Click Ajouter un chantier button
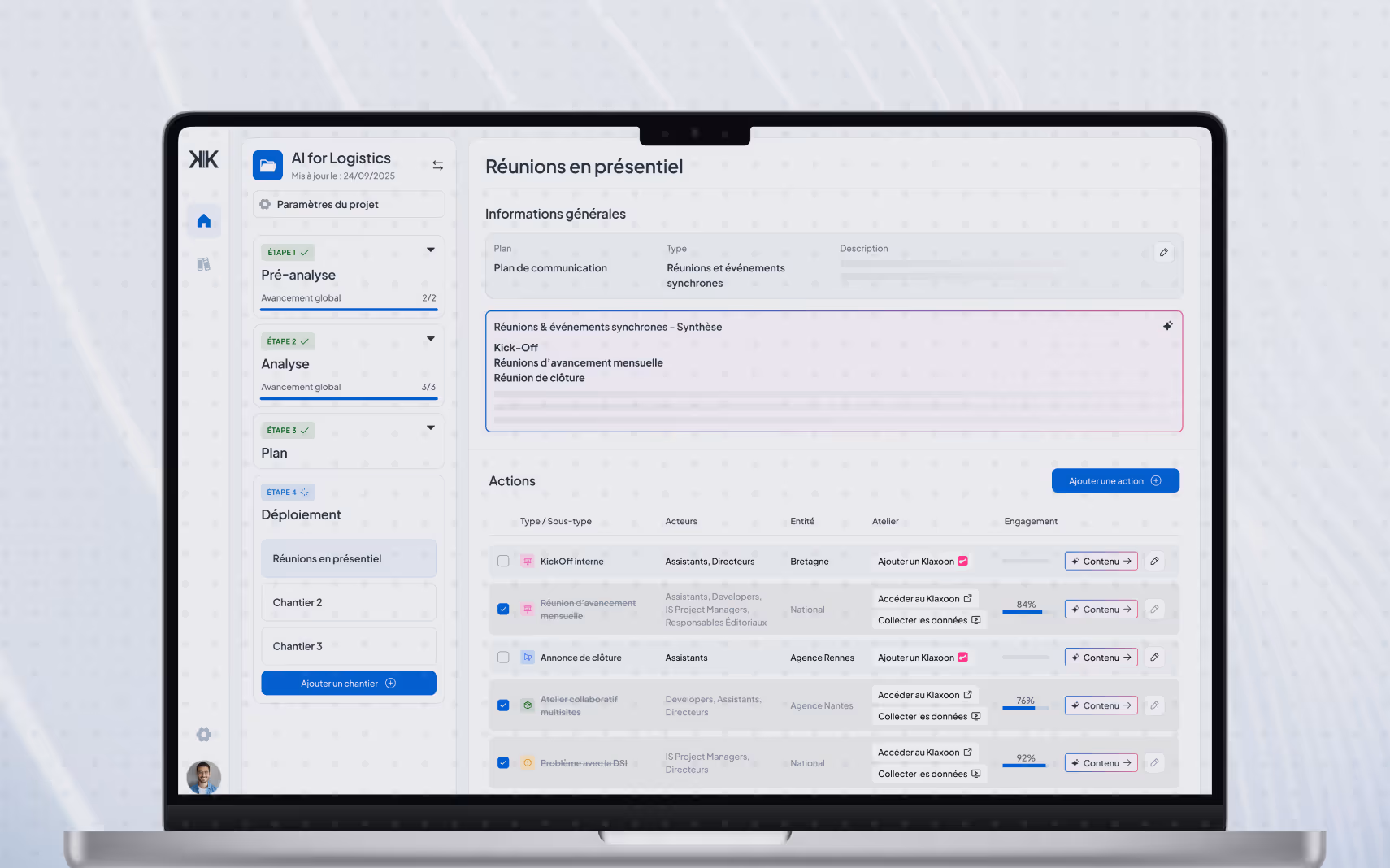The height and width of the screenshot is (868, 1390). pos(349,684)
